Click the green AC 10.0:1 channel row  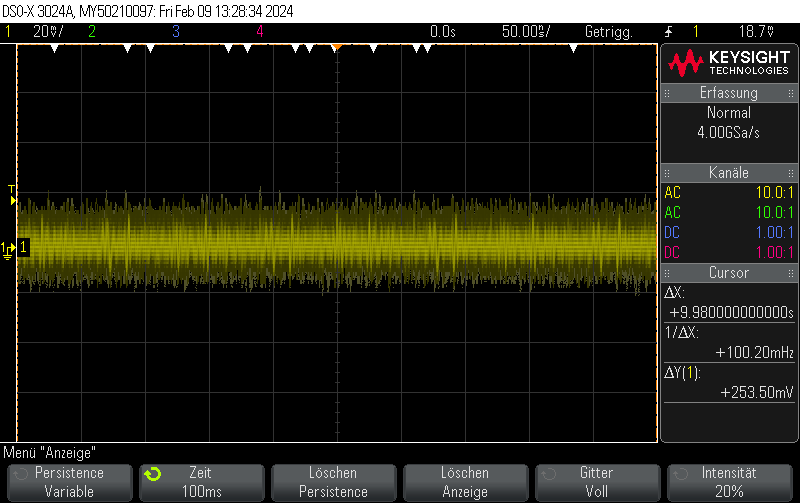[x=729, y=213]
